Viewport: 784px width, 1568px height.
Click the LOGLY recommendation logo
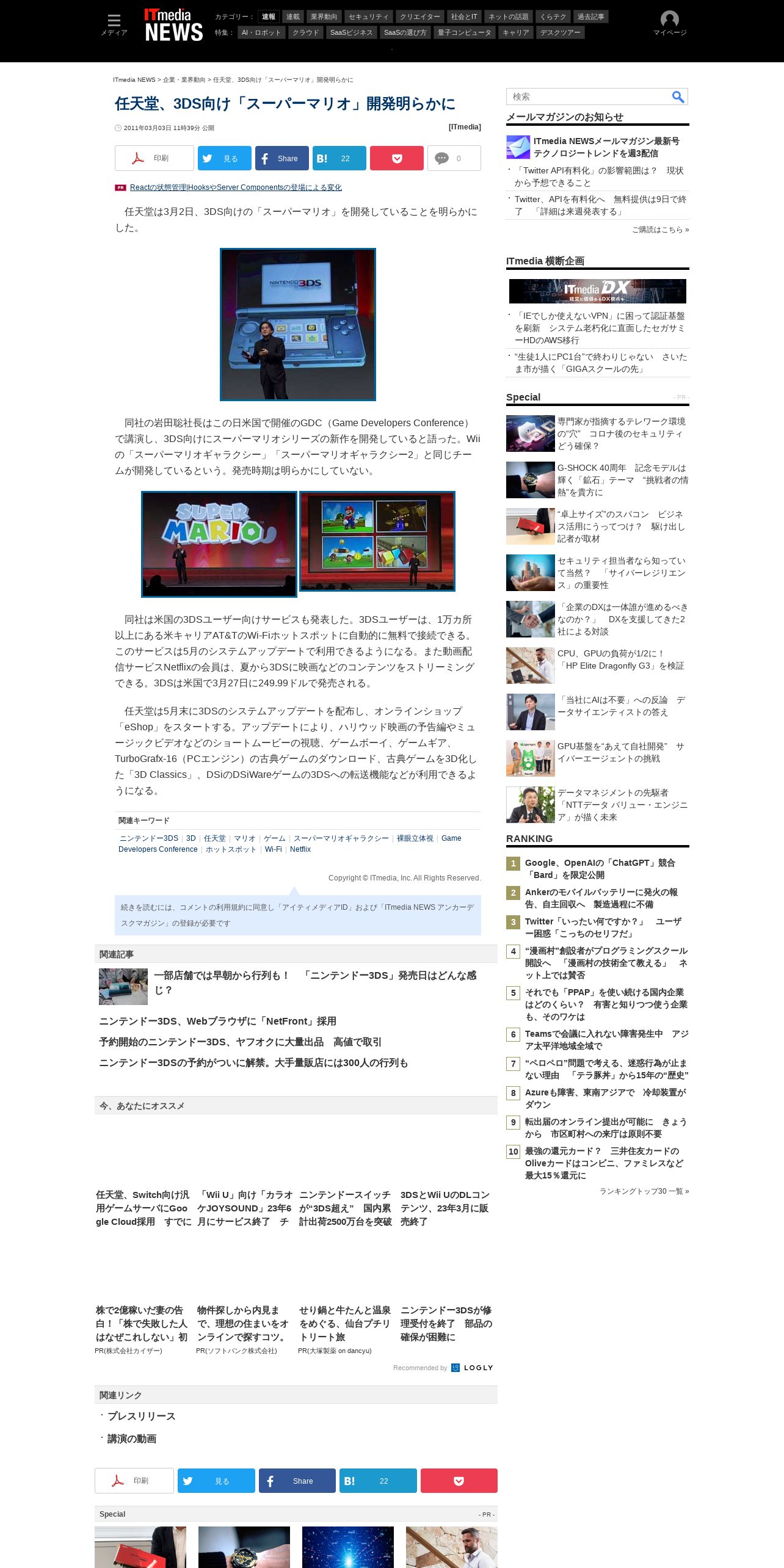pyautogui.click(x=473, y=1368)
